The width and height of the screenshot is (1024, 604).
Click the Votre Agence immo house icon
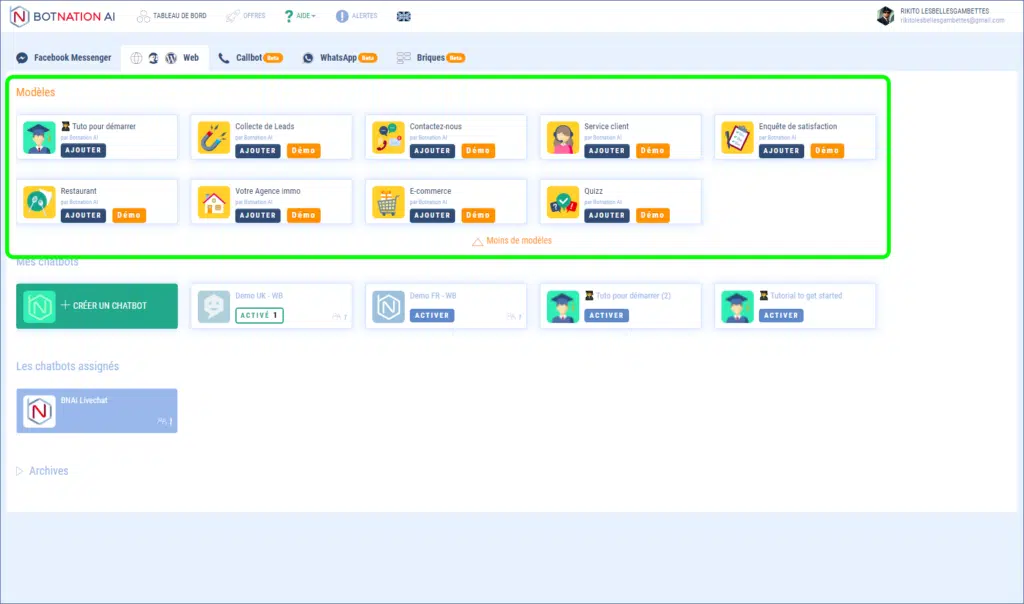tap(214, 202)
